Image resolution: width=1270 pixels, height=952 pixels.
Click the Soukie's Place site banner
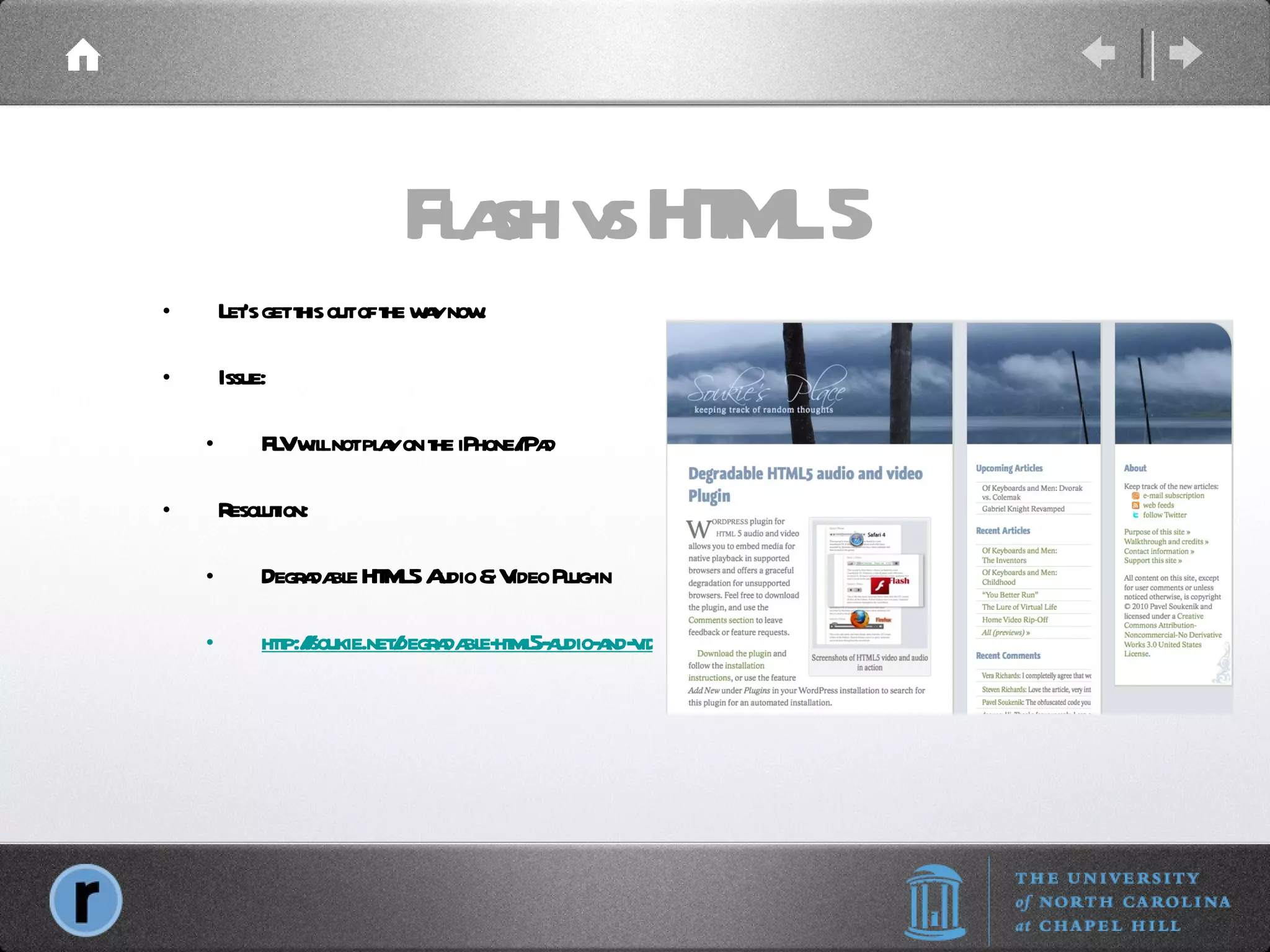pos(809,383)
